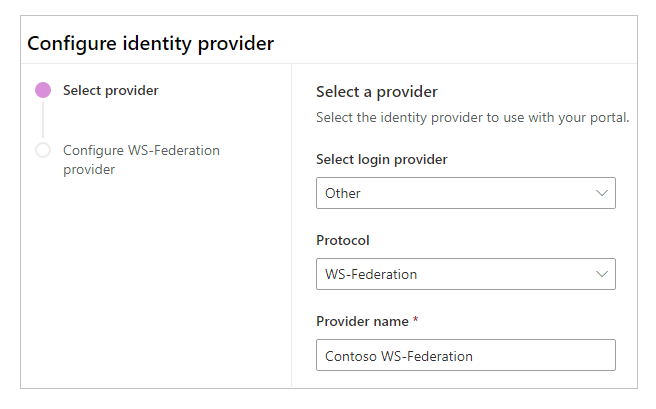This screenshot has height=409, width=656.
Task: Open the Select login provider dropdown
Action: pos(465,193)
